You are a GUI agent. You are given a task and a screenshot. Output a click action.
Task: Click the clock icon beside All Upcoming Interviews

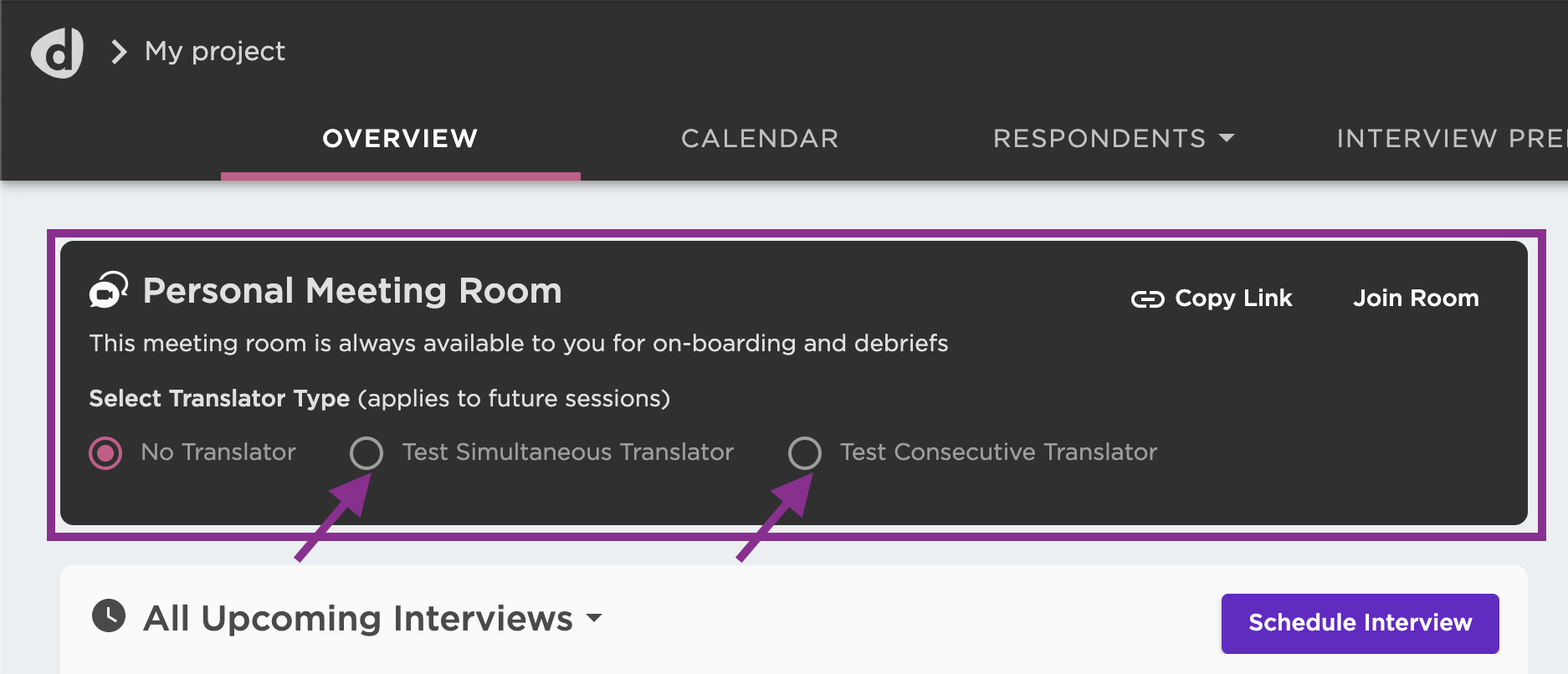click(x=109, y=616)
